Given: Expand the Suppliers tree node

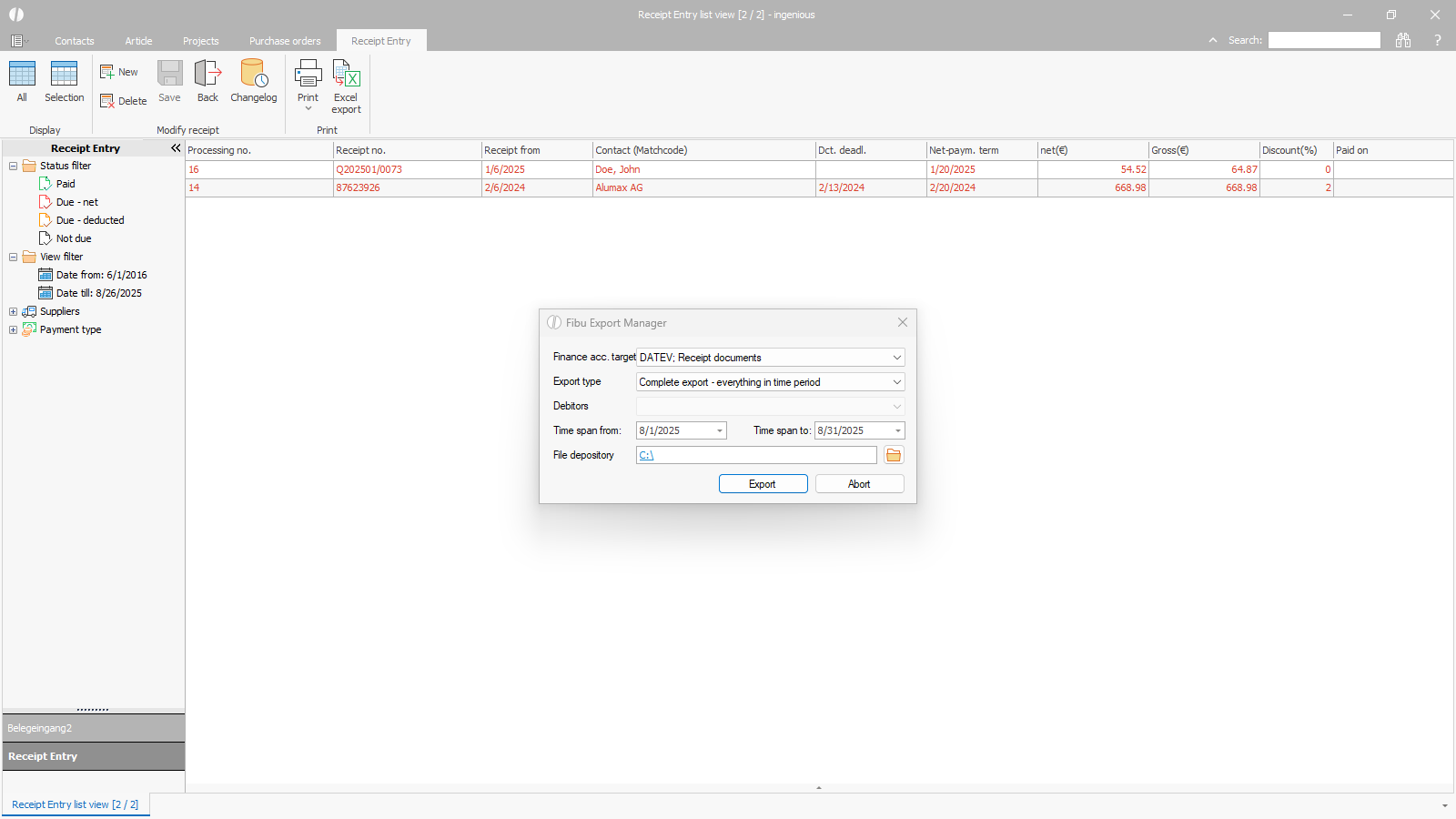Looking at the screenshot, I should tap(14, 311).
